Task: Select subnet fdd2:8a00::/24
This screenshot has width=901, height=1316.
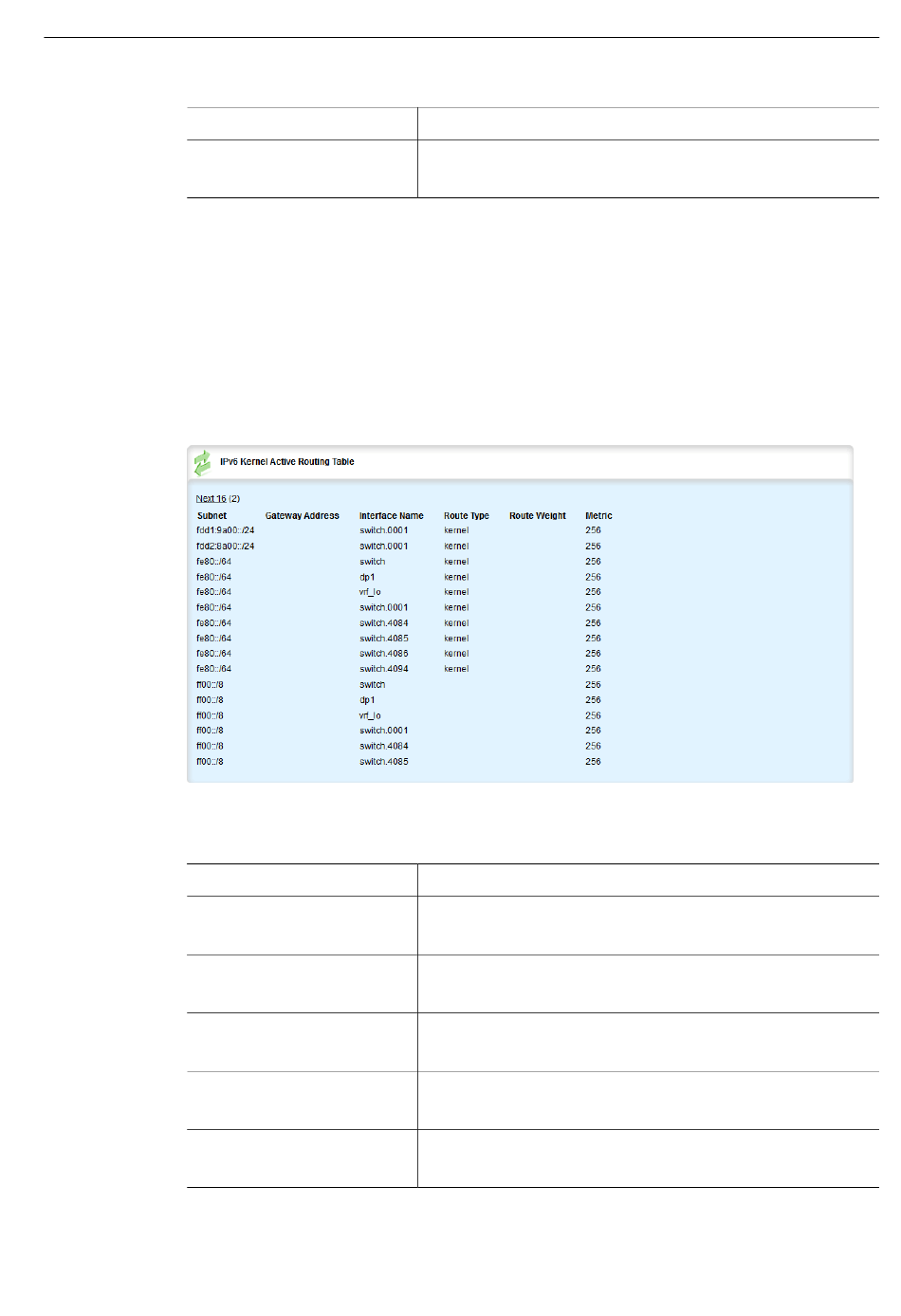Action: pos(225,547)
